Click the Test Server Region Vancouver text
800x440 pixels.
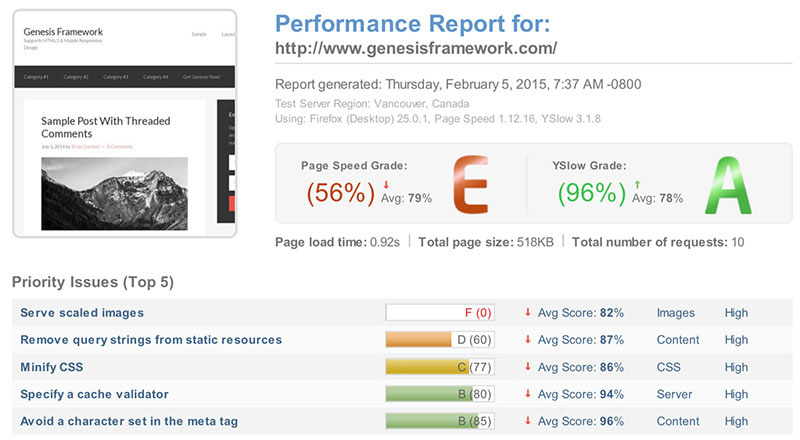tap(372, 104)
